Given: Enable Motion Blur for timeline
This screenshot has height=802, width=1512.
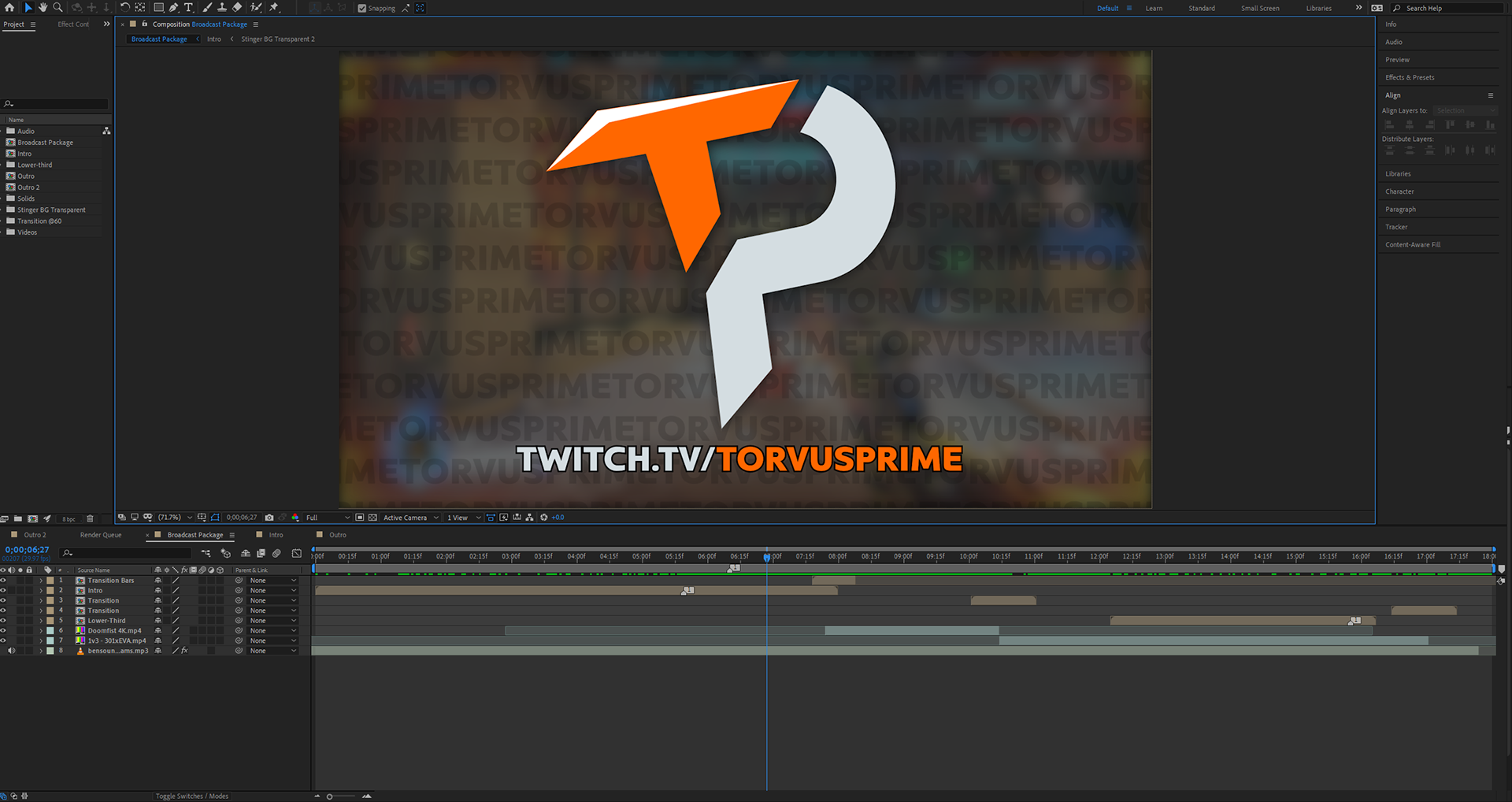Looking at the screenshot, I should 276,553.
